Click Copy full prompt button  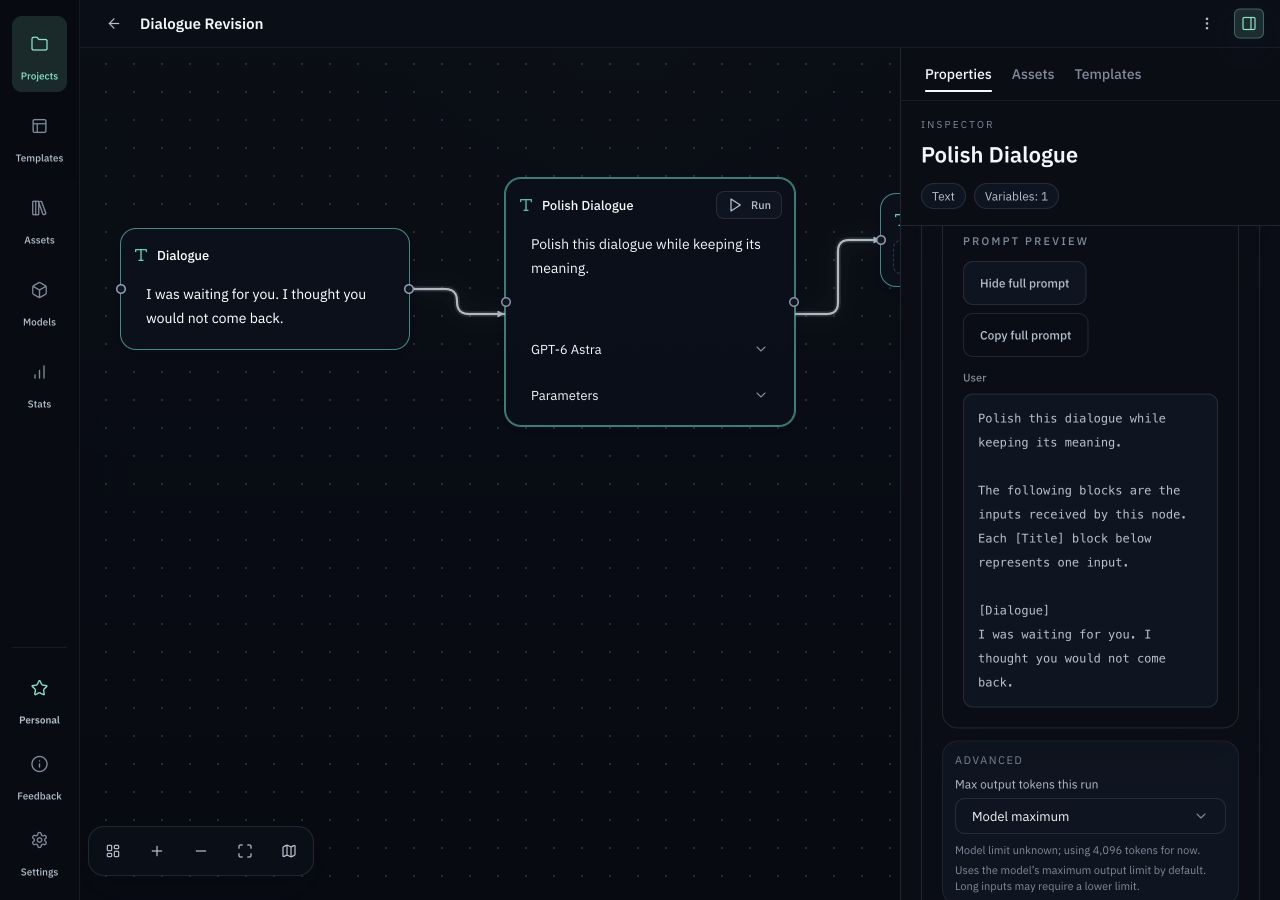pos(1025,335)
